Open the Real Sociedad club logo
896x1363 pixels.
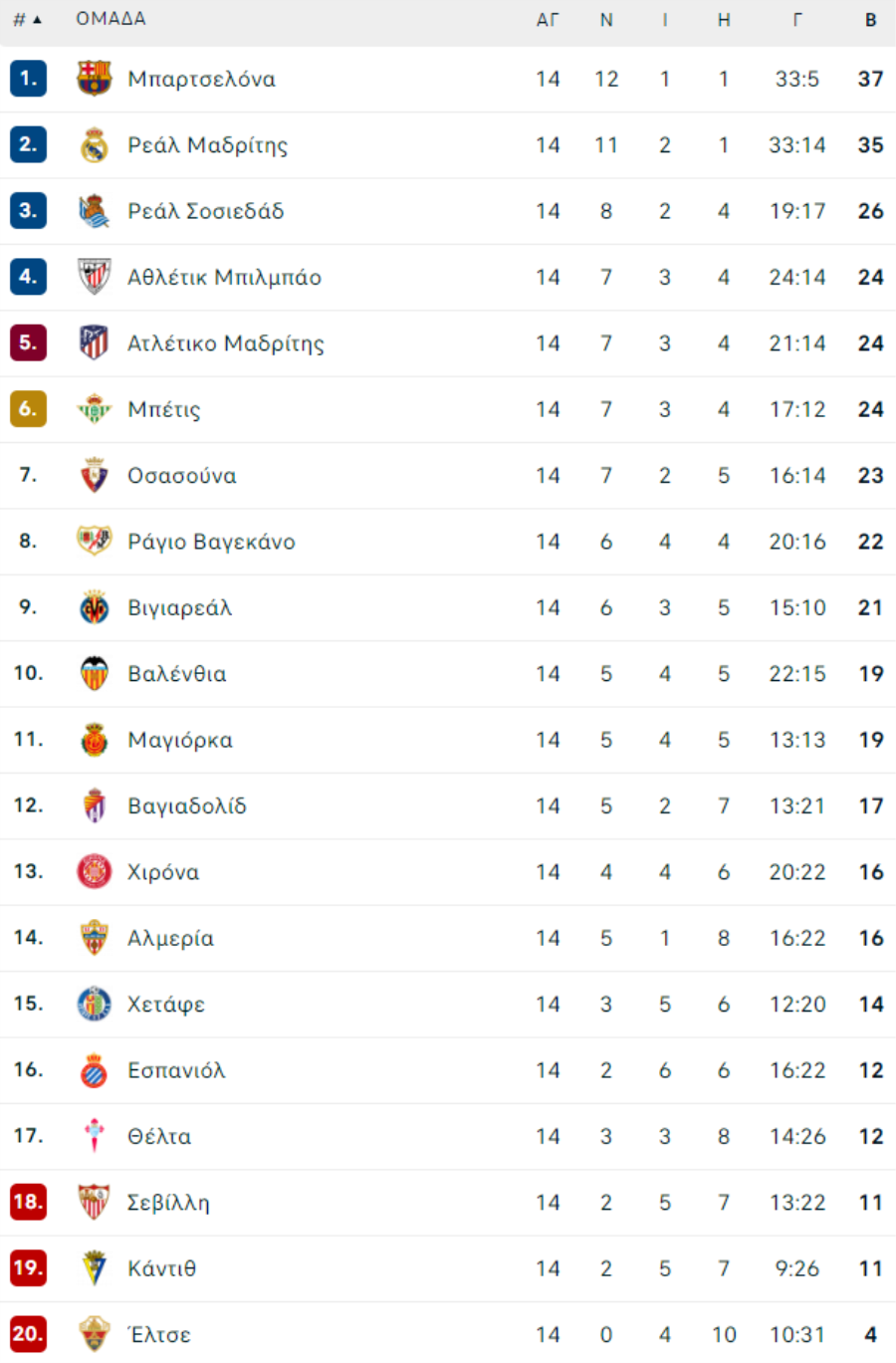click(95, 211)
